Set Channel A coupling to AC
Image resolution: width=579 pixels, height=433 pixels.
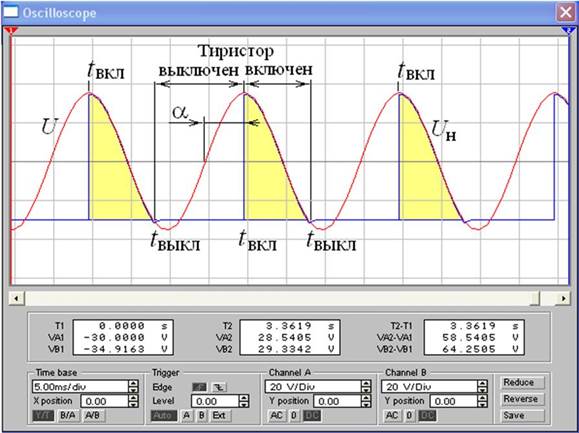277,415
